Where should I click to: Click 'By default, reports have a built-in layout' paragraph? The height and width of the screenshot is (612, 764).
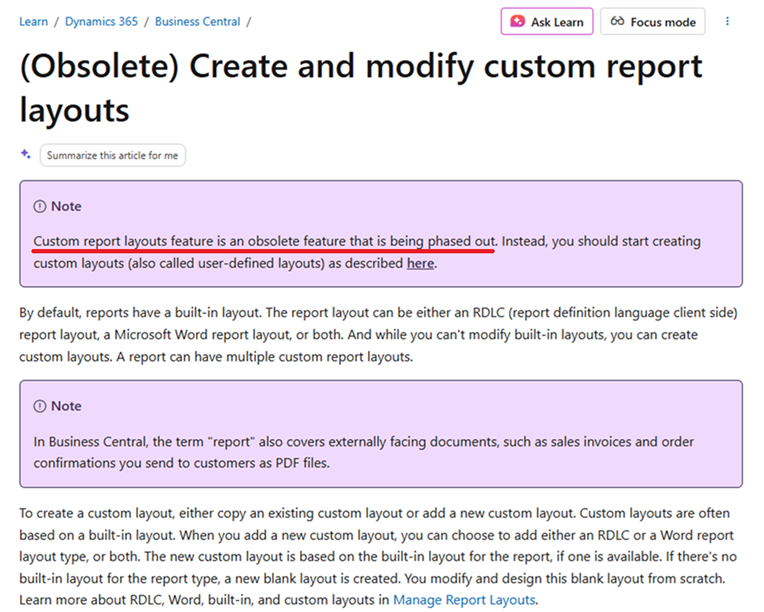[379, 335]
